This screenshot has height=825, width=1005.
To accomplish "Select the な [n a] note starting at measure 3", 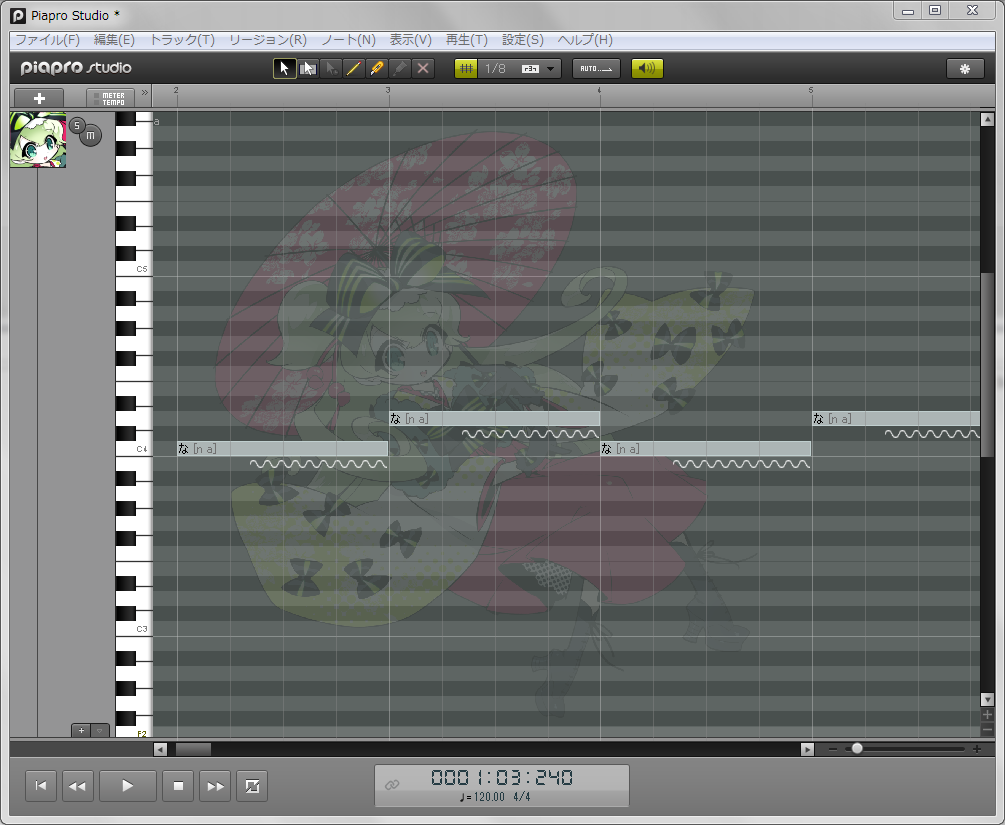I will (495, 419).
